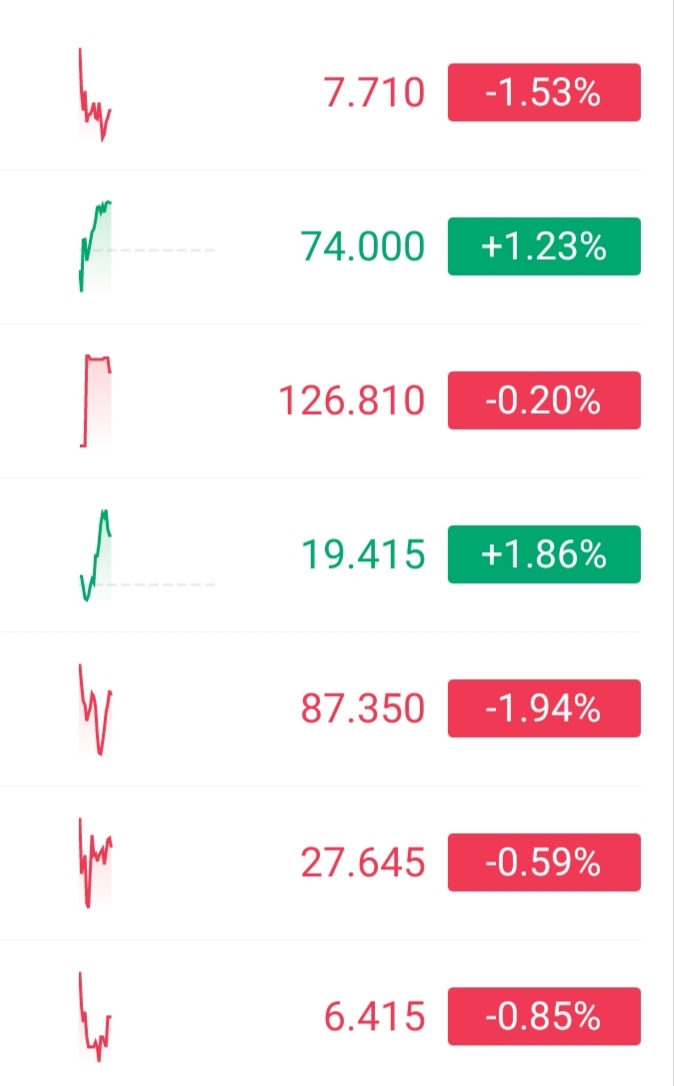
Task: Click the green price 74.000
Action: [363, 246]
